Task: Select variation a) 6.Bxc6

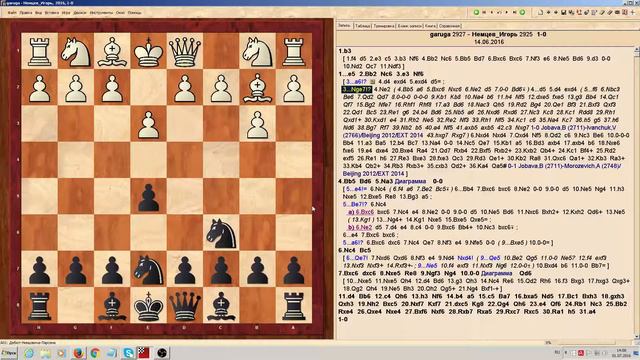Action: coord(361,212)
